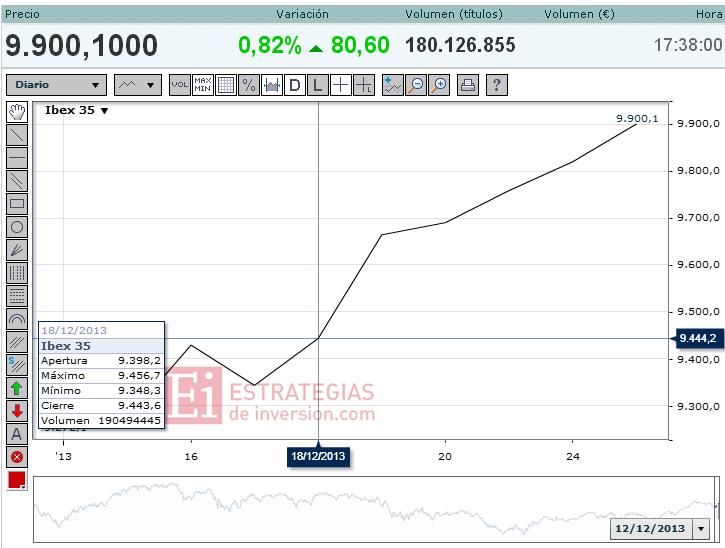The width and height of the screenshot is (725, 548).
Task: Select the horizontal line tool
Action: tap(17, 158)
